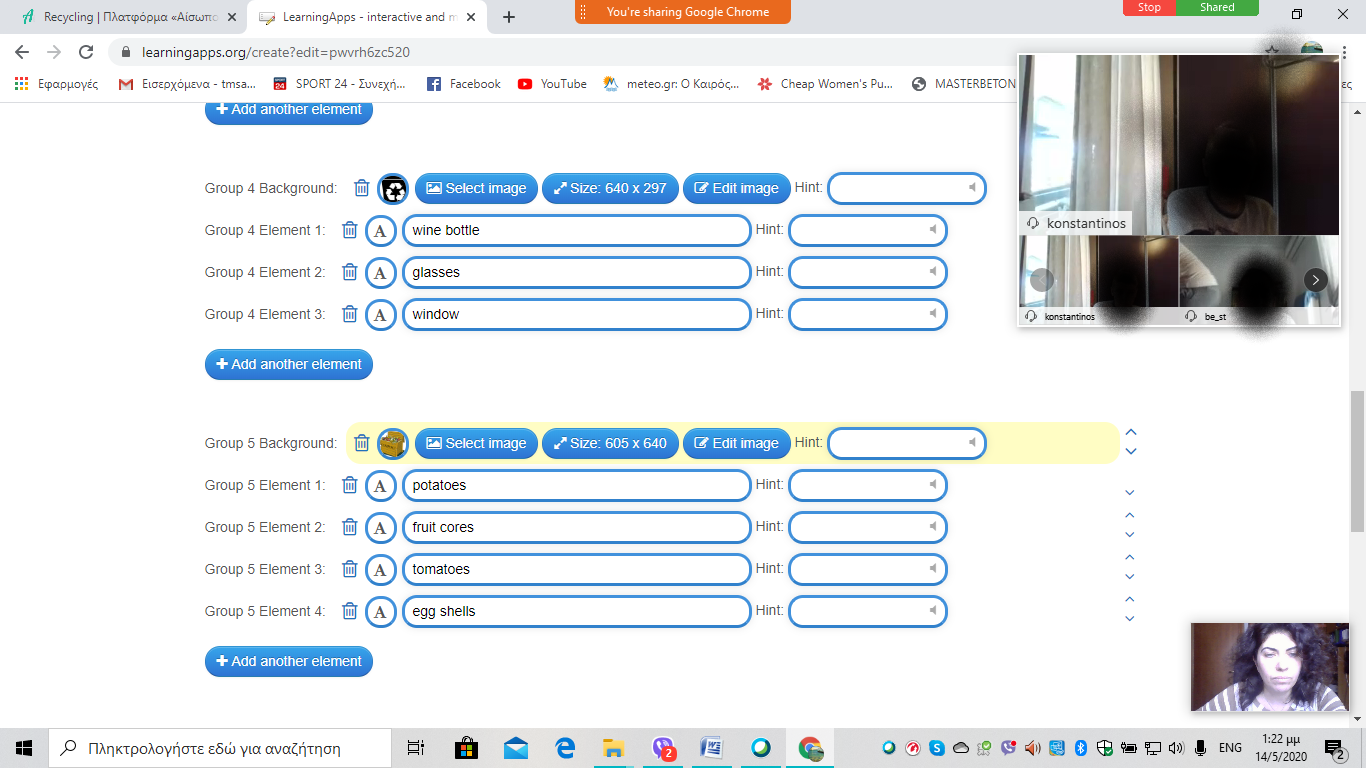
Task: Click the window text input field
Action: click(x=576, y=314)
